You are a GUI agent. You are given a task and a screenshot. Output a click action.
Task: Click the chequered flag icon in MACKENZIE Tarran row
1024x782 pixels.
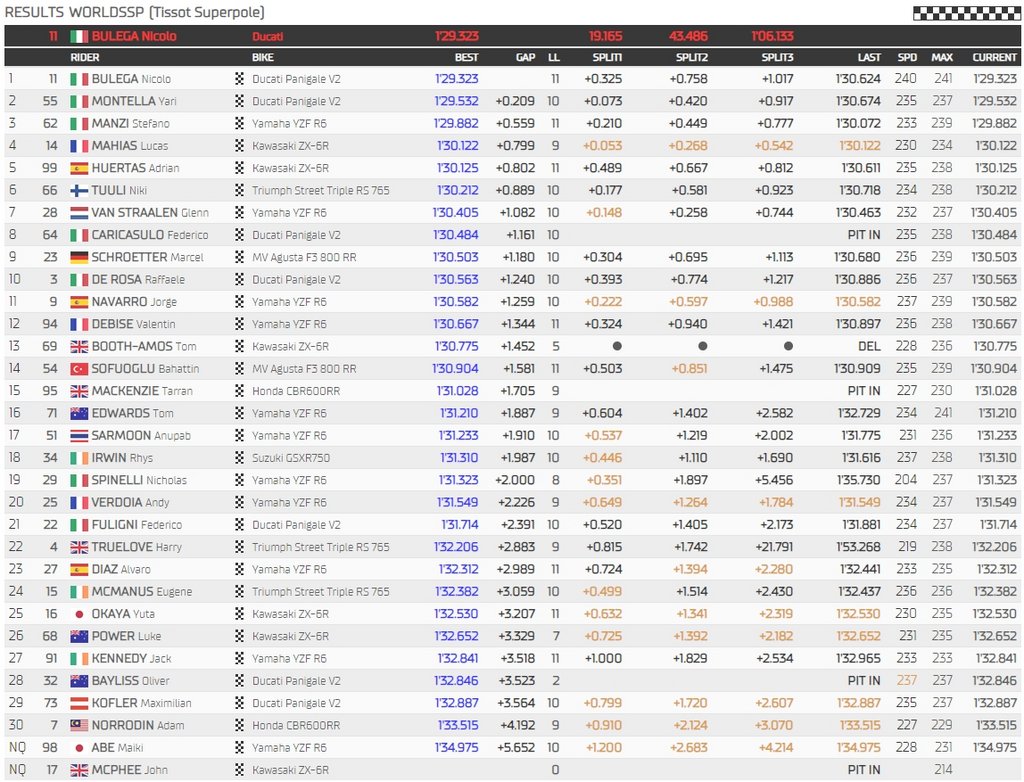point(240,391)
